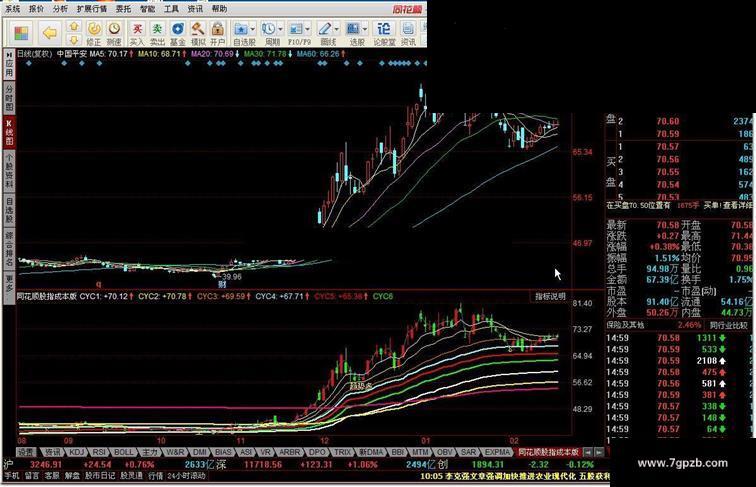Switch to the BOLL indicator tab
Viewport: 756px width, 487px height.
coord(123,452)
